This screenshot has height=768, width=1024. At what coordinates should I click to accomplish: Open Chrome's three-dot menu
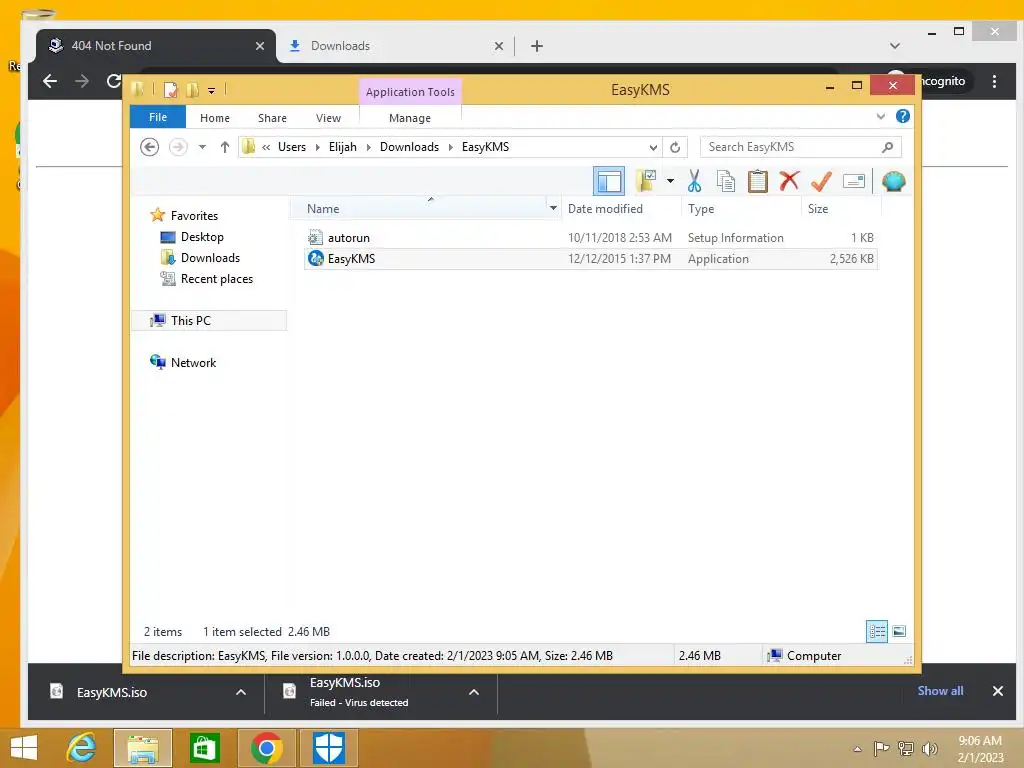pos(994,82)
